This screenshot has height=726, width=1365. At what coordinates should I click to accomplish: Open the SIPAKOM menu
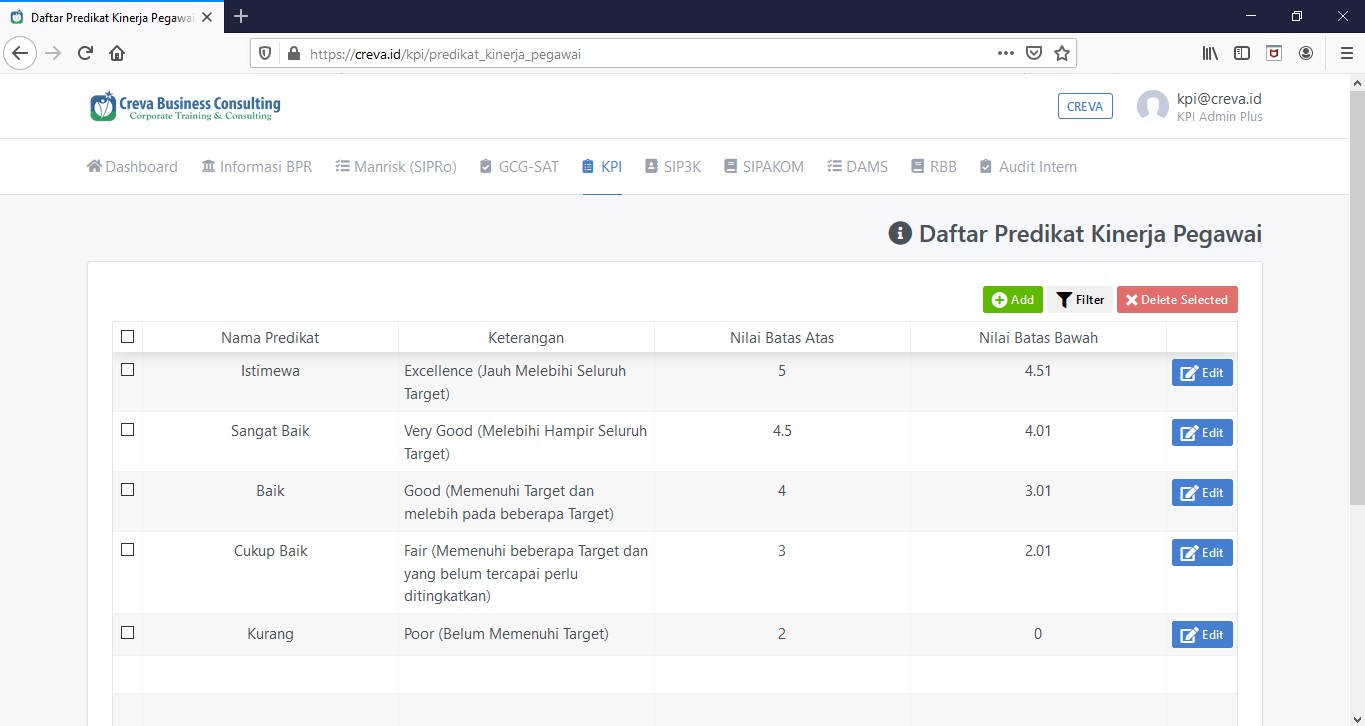(764, 167)
